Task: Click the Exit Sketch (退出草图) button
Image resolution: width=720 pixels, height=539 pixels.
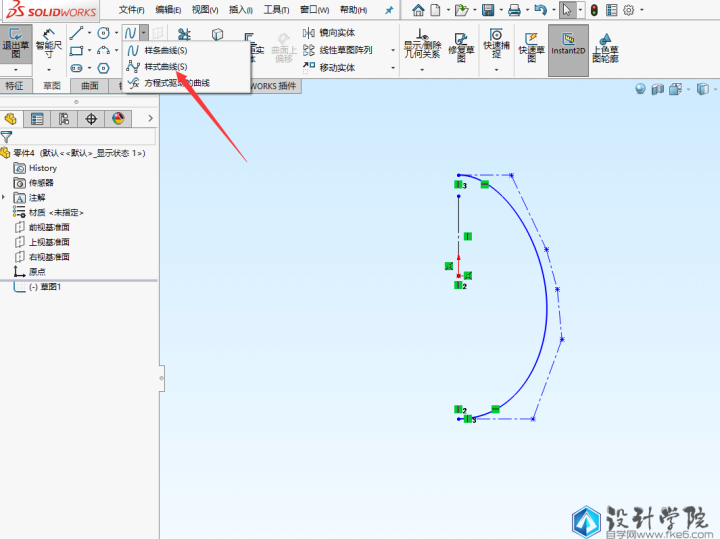Action: [15, 44]
